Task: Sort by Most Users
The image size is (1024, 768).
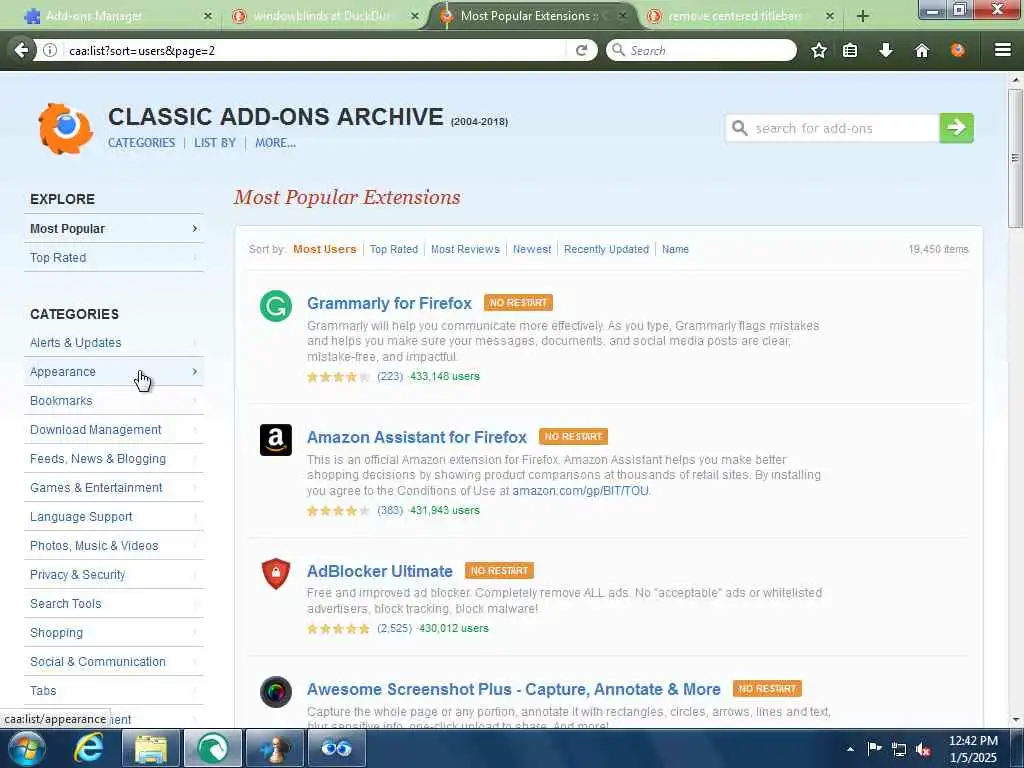Action: 325,249
